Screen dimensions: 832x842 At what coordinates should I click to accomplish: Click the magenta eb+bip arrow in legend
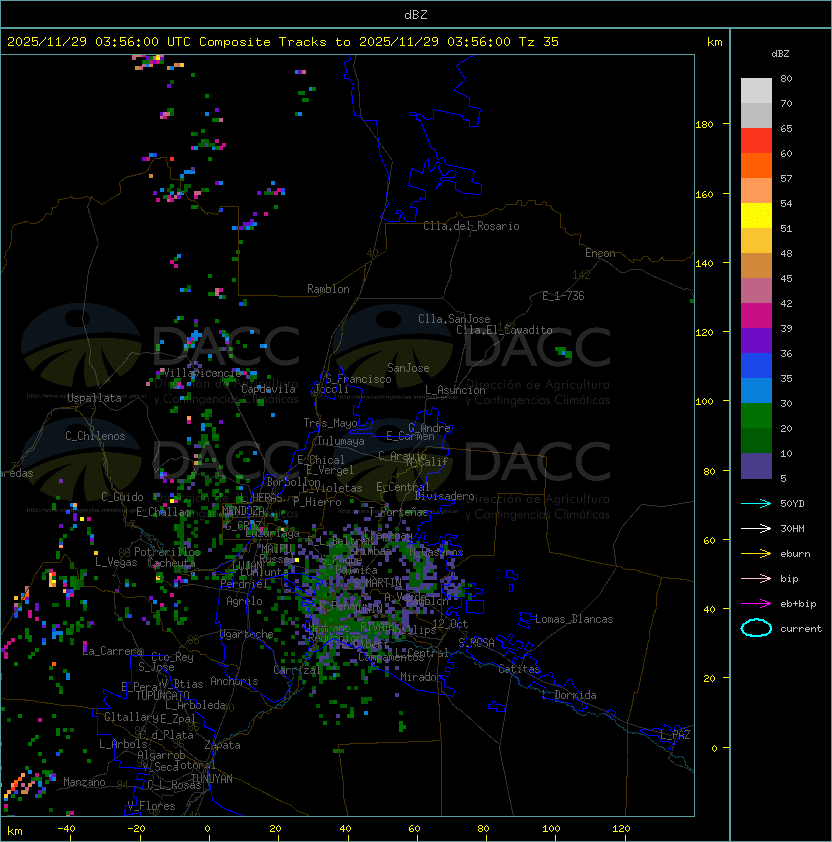(756, 604)
